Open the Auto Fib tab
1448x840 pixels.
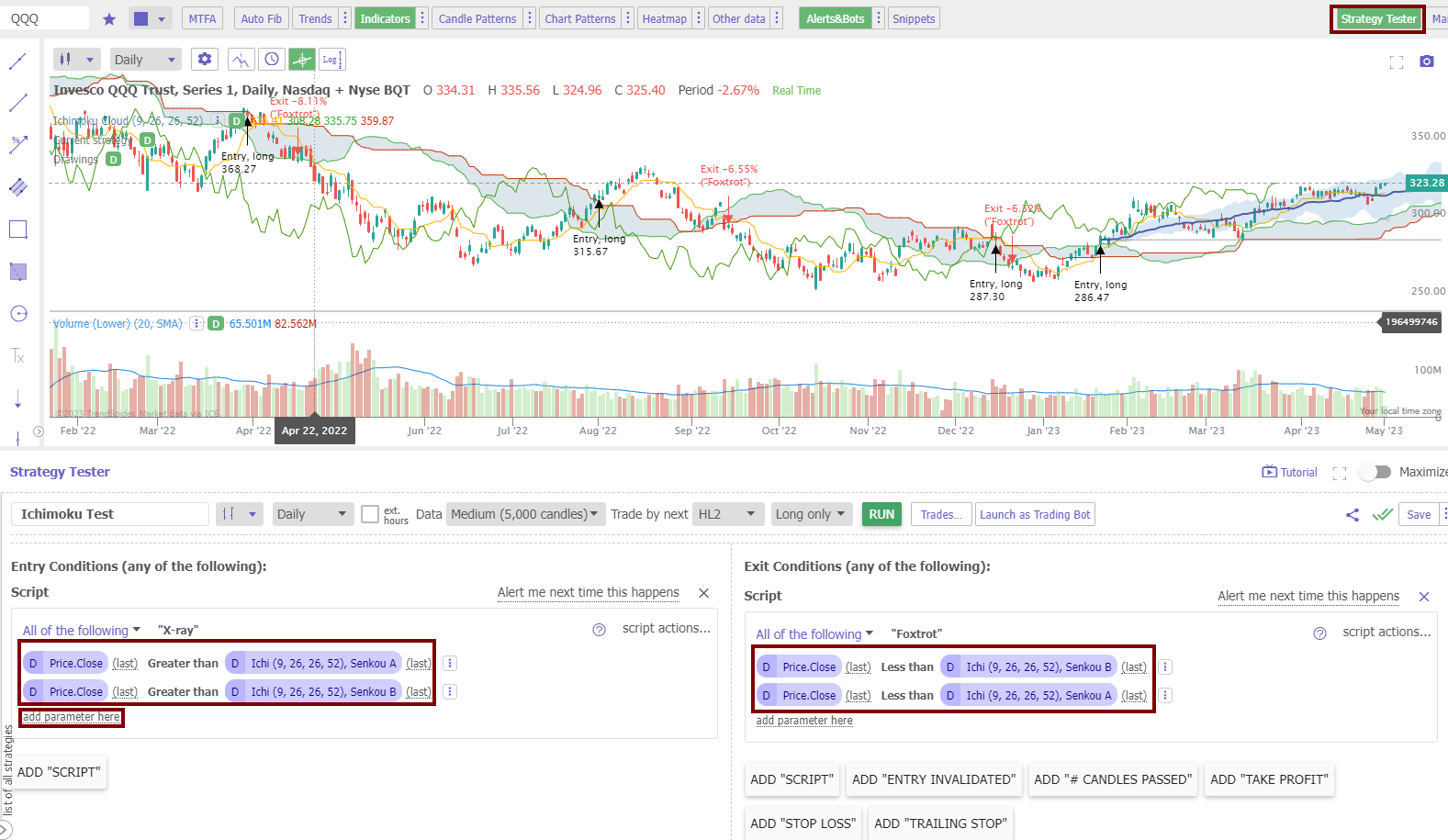(262, 18)
